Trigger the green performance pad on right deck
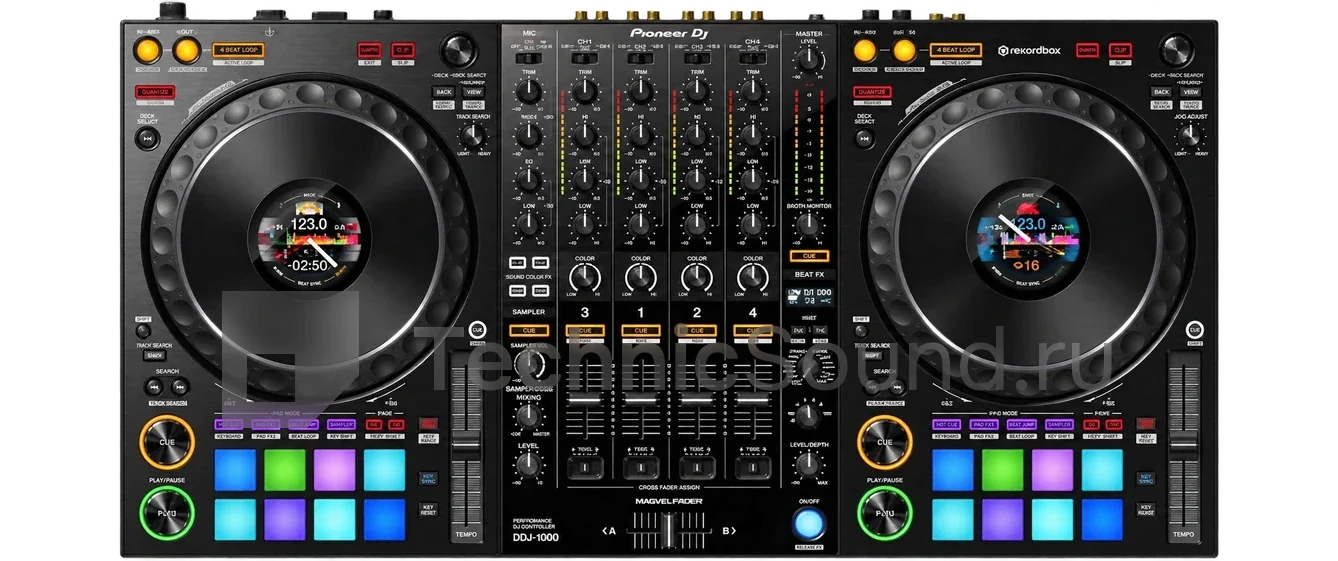Image resolution: width=1338 pixels, height=561 pixels. [1002, 469]
